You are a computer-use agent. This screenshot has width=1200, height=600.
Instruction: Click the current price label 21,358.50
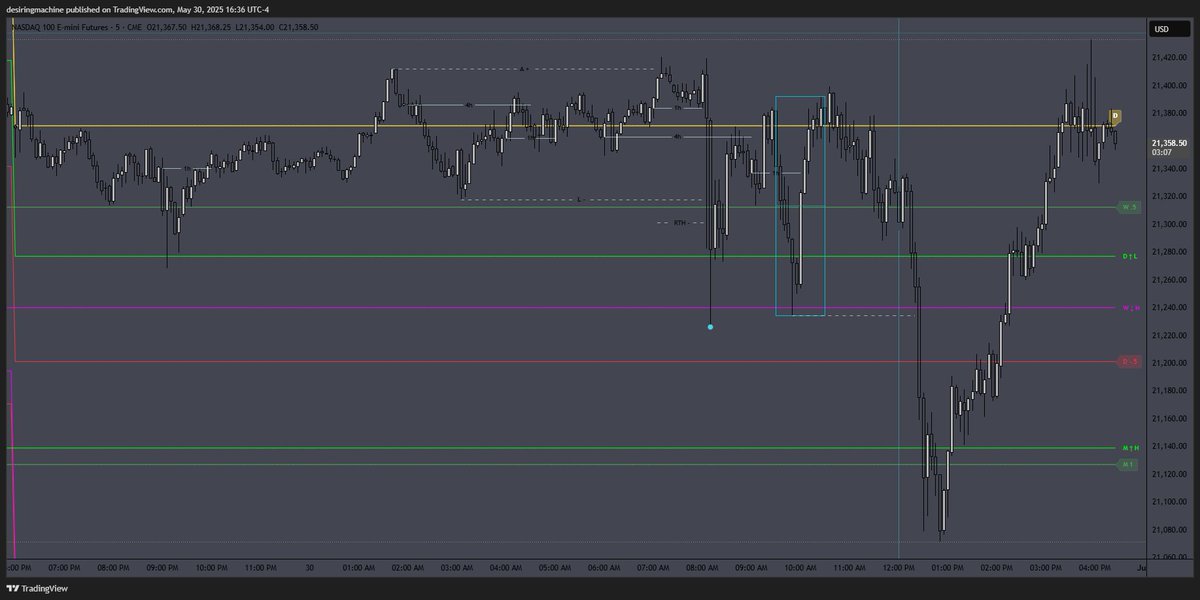pos(1170,143)
